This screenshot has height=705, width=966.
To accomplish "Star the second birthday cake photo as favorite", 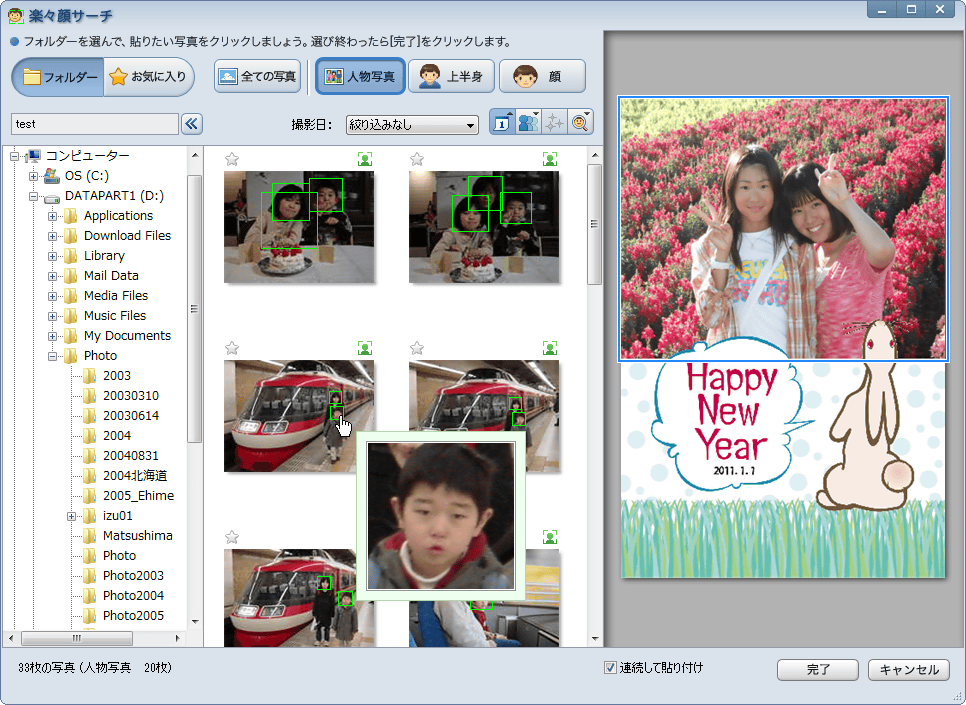I will 417,159.
